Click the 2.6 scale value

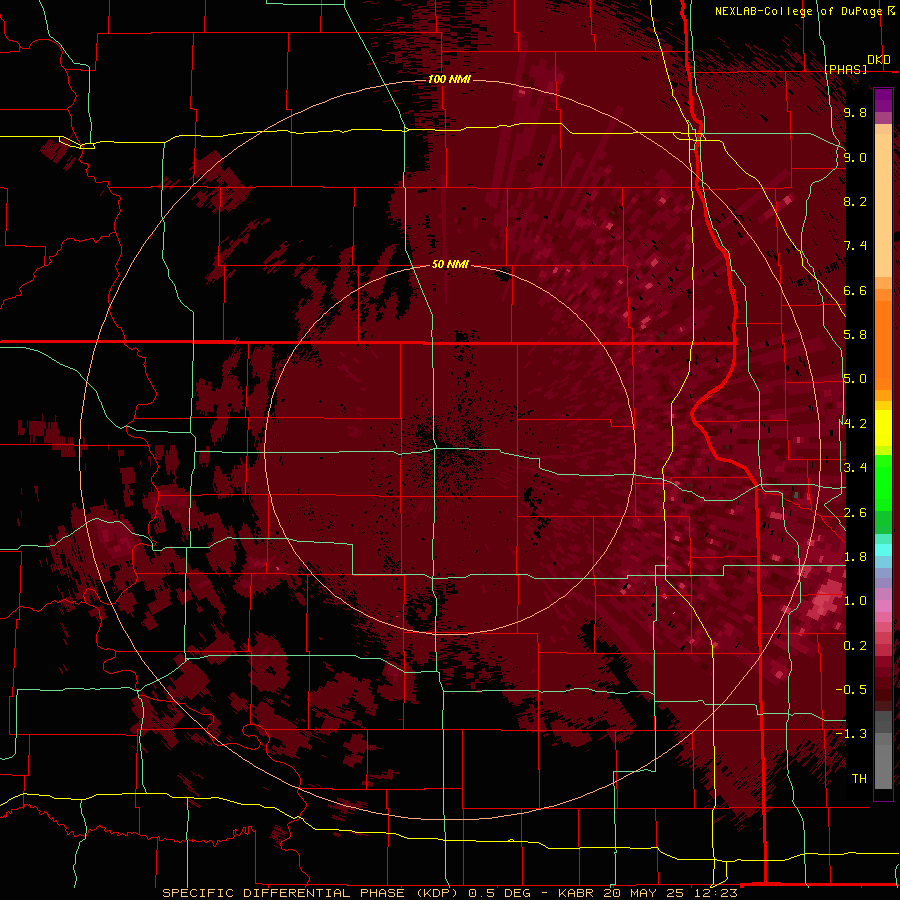pyautogui.click(x=855, y=513)
